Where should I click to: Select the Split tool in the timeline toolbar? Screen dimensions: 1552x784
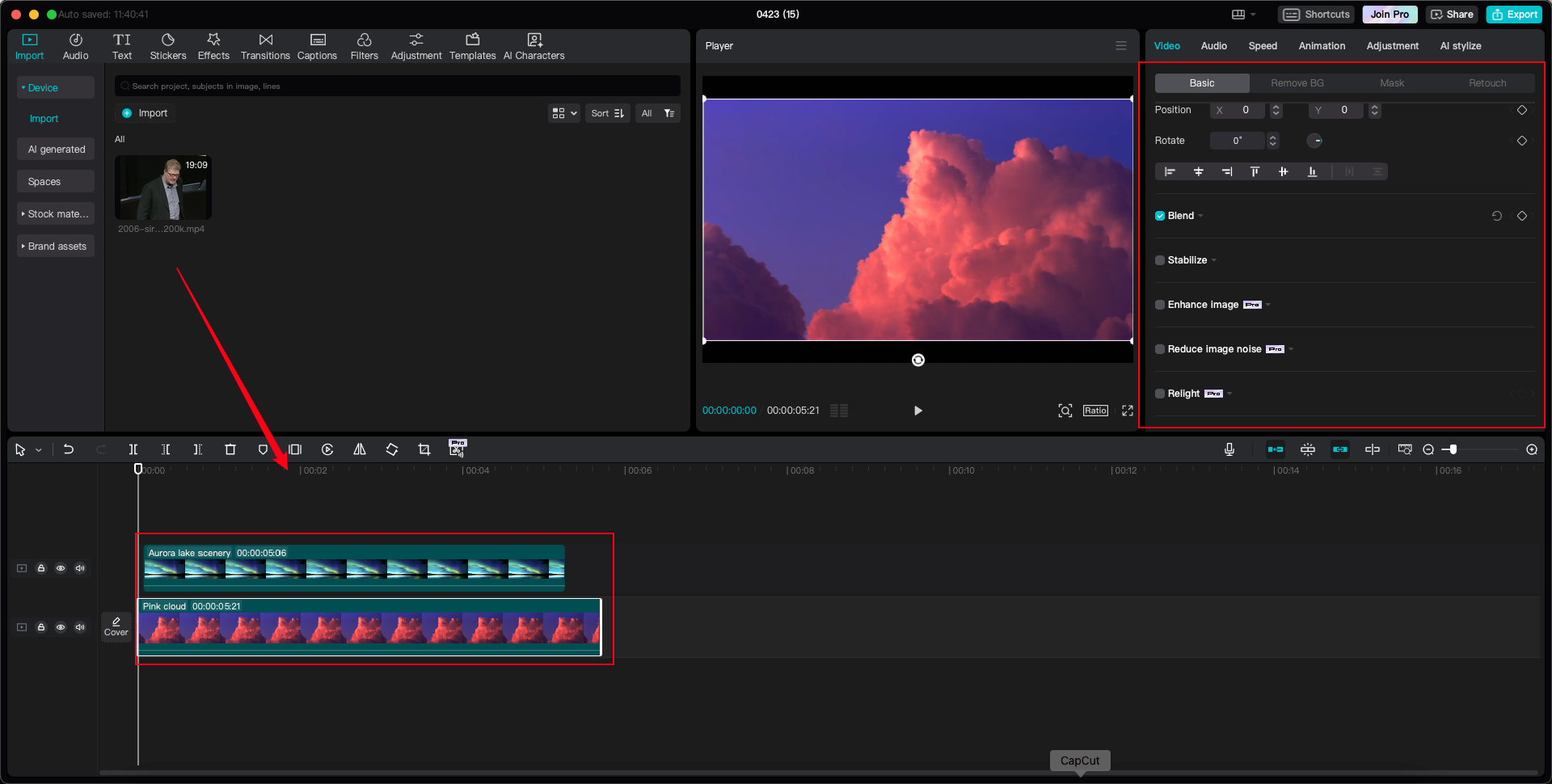coord(133,449)
